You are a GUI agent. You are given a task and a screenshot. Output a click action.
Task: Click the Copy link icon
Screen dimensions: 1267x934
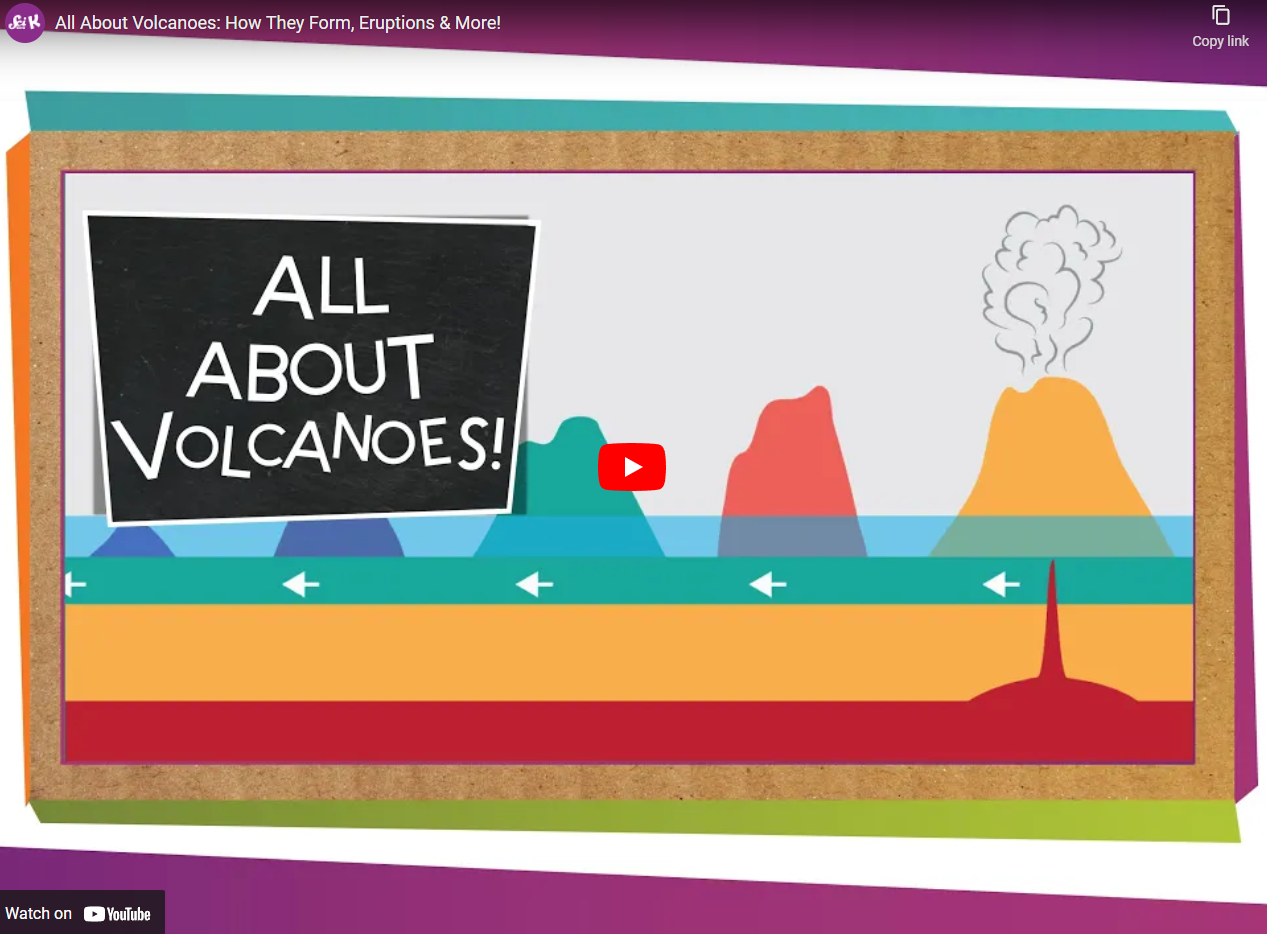[1221, 15]
